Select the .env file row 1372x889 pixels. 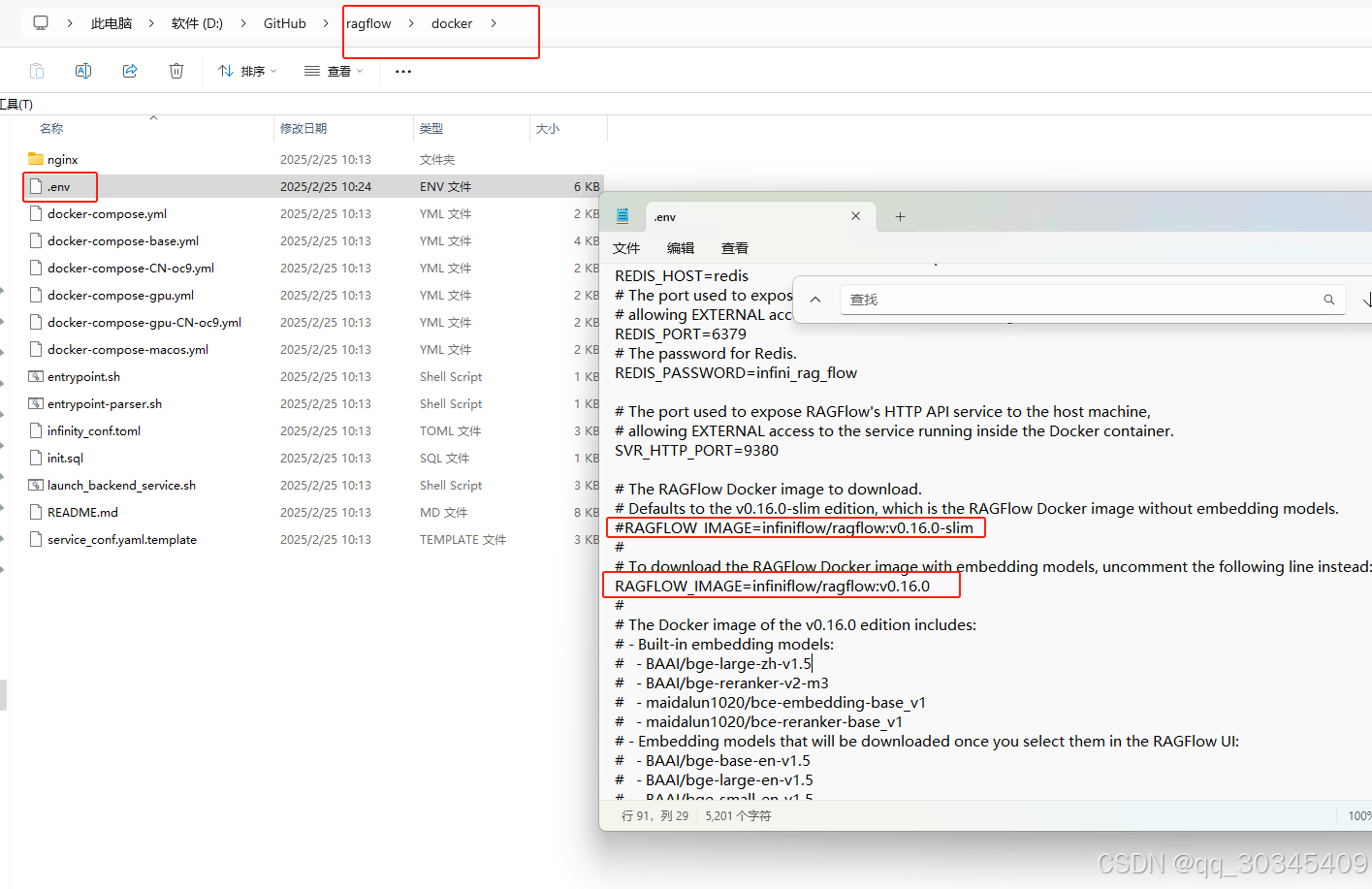coord(312,186)
